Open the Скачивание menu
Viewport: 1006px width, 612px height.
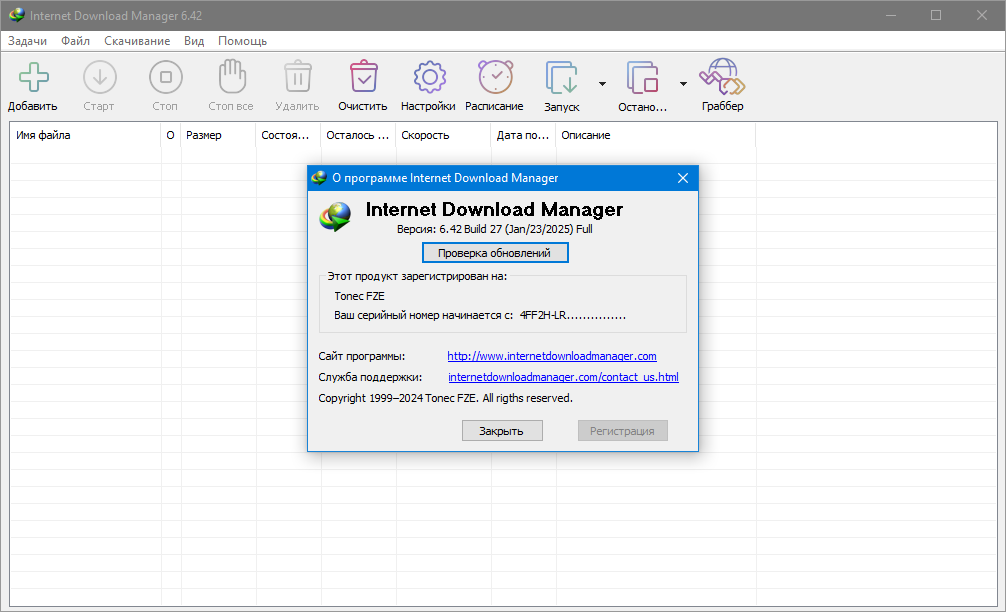[x=137, y=41]
